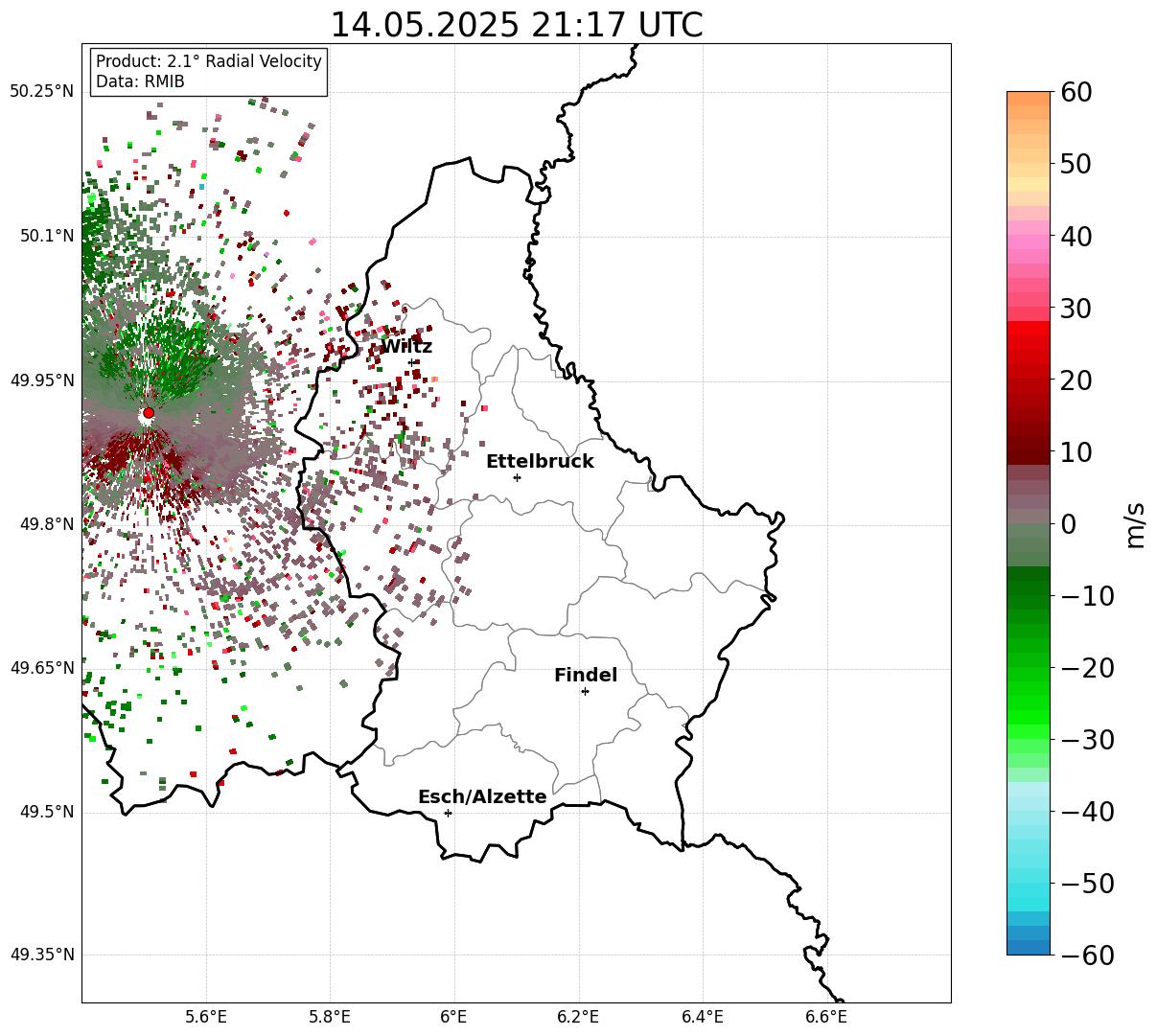Screen dimensions: 1157x1036
Task: Click the 6.4°E longitude tick label
Action: click(x=703, y=1016)
